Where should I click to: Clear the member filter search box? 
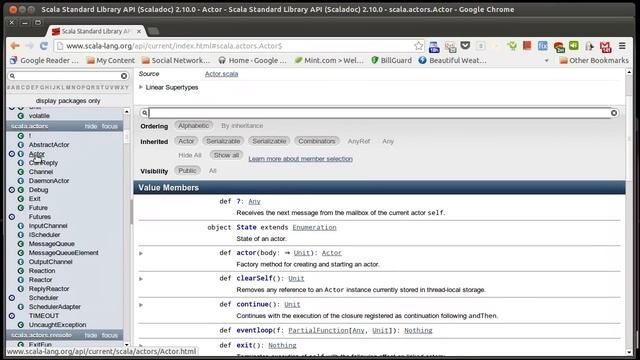coord(614,113)
